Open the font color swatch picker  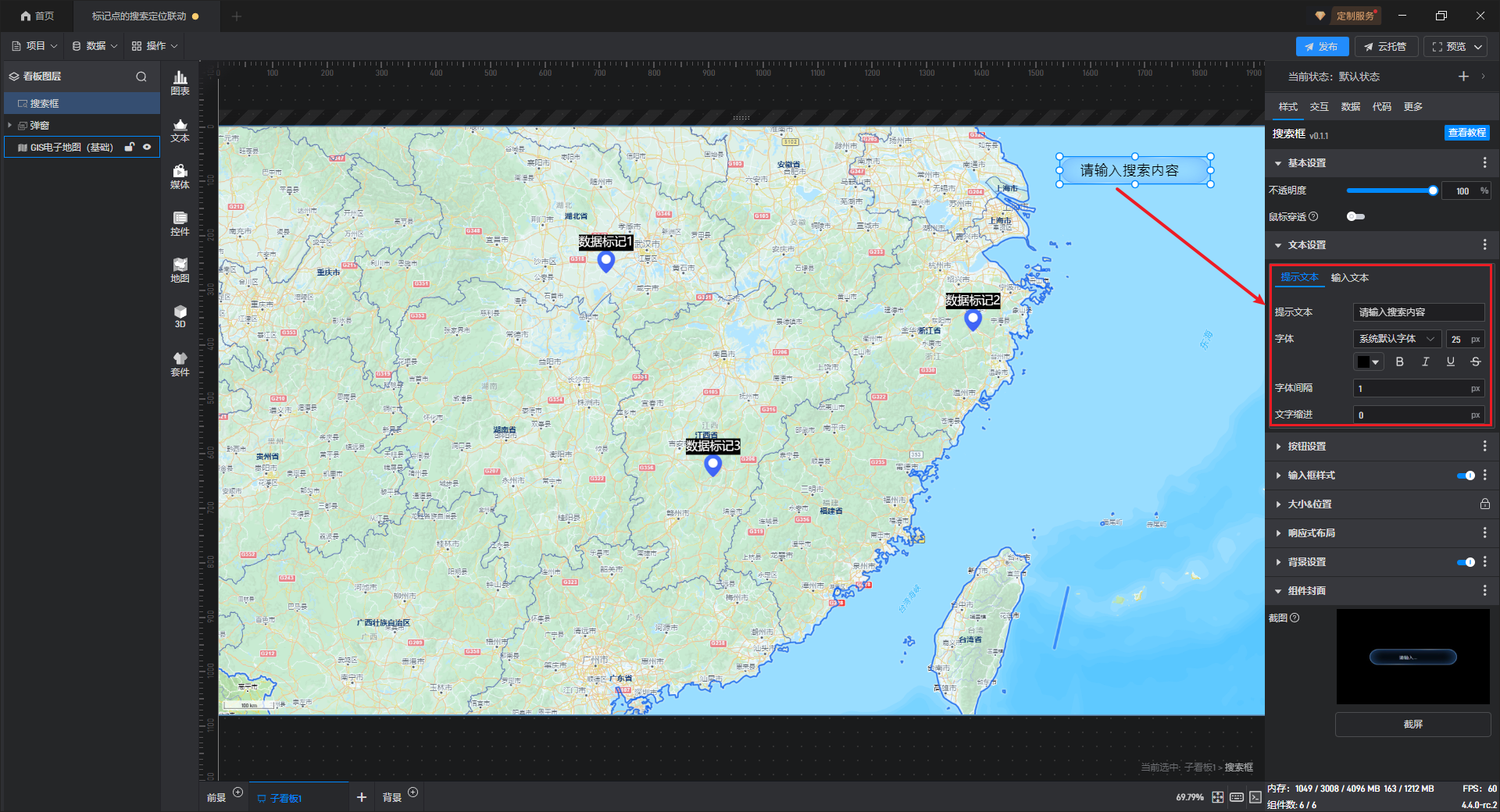pyautogui.click(x=1368, y=361)
